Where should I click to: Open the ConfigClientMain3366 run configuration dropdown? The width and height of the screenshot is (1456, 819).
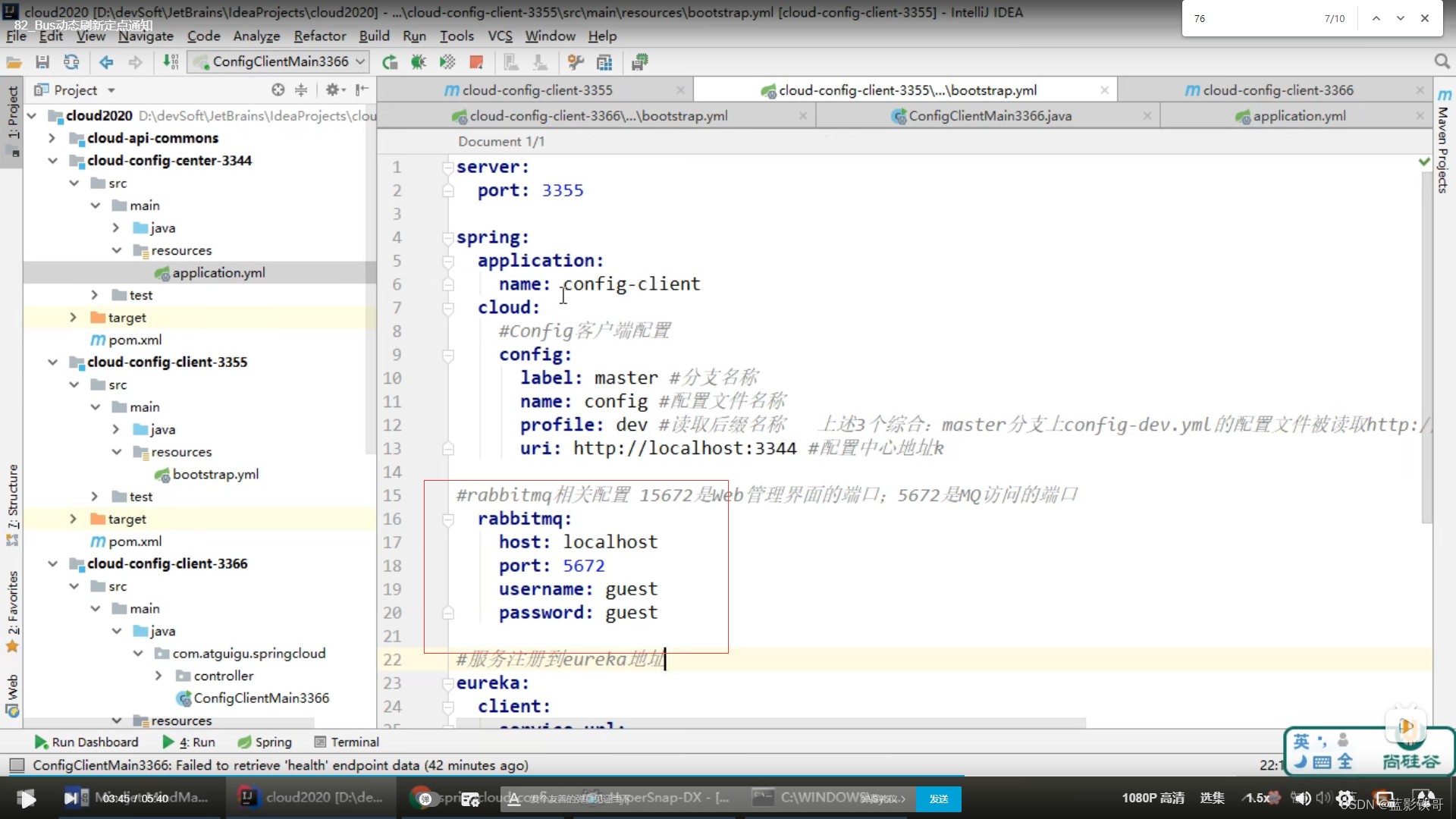tap(278, 61)
